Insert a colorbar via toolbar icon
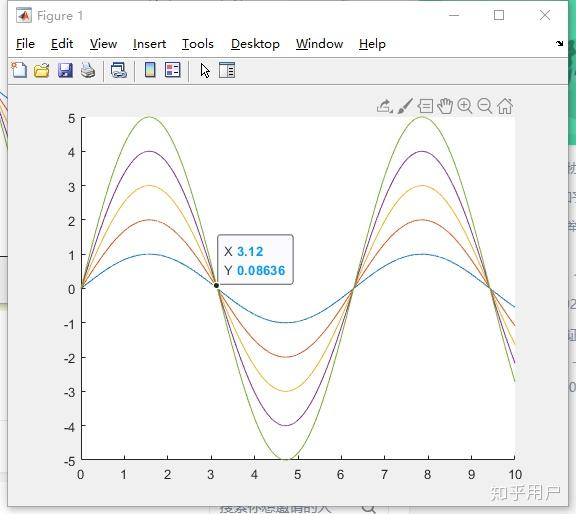The width and height of the screenshot is (576, 514). (150, 70)
